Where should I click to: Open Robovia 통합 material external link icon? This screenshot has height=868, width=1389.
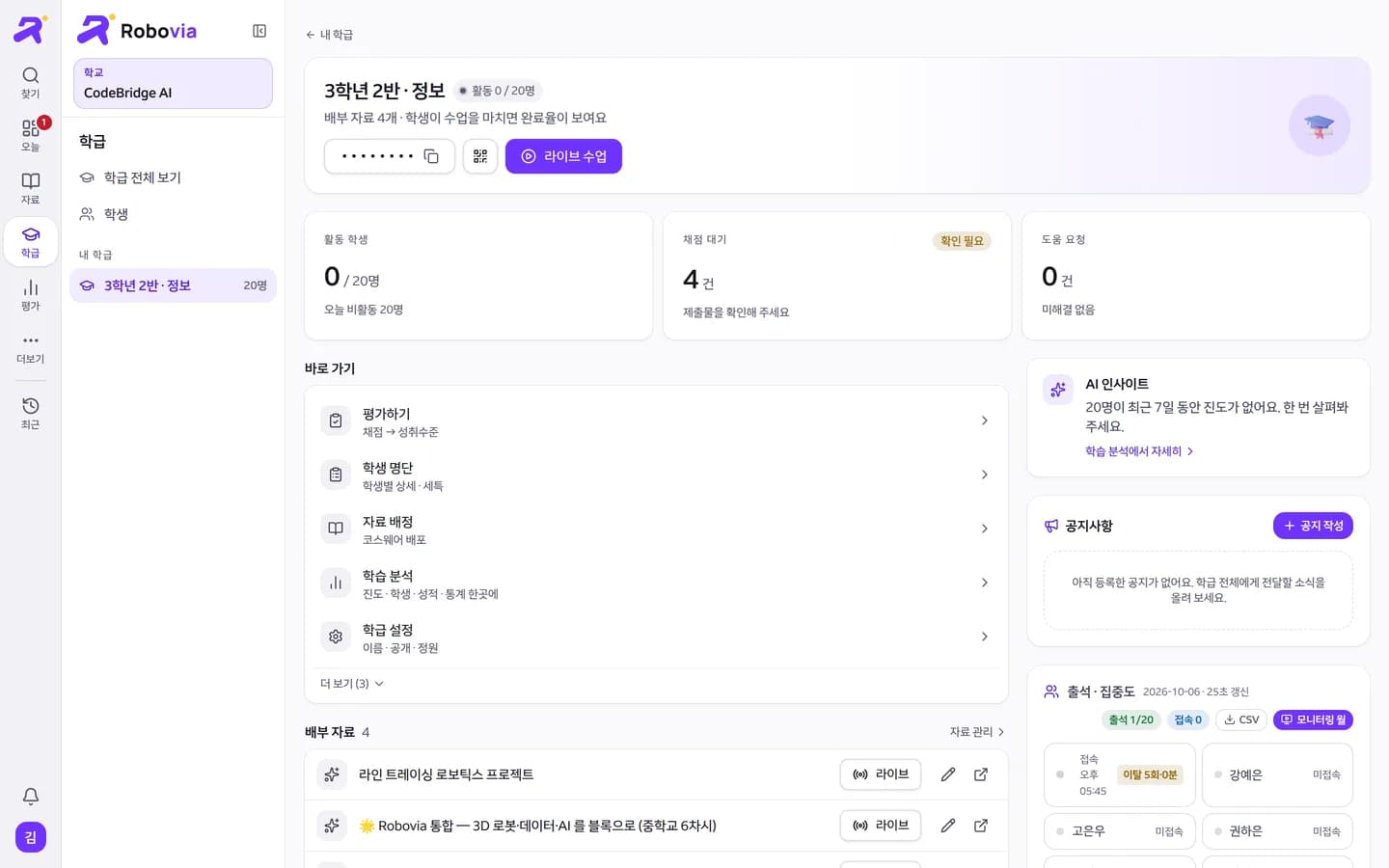click(x=981, y=826)
